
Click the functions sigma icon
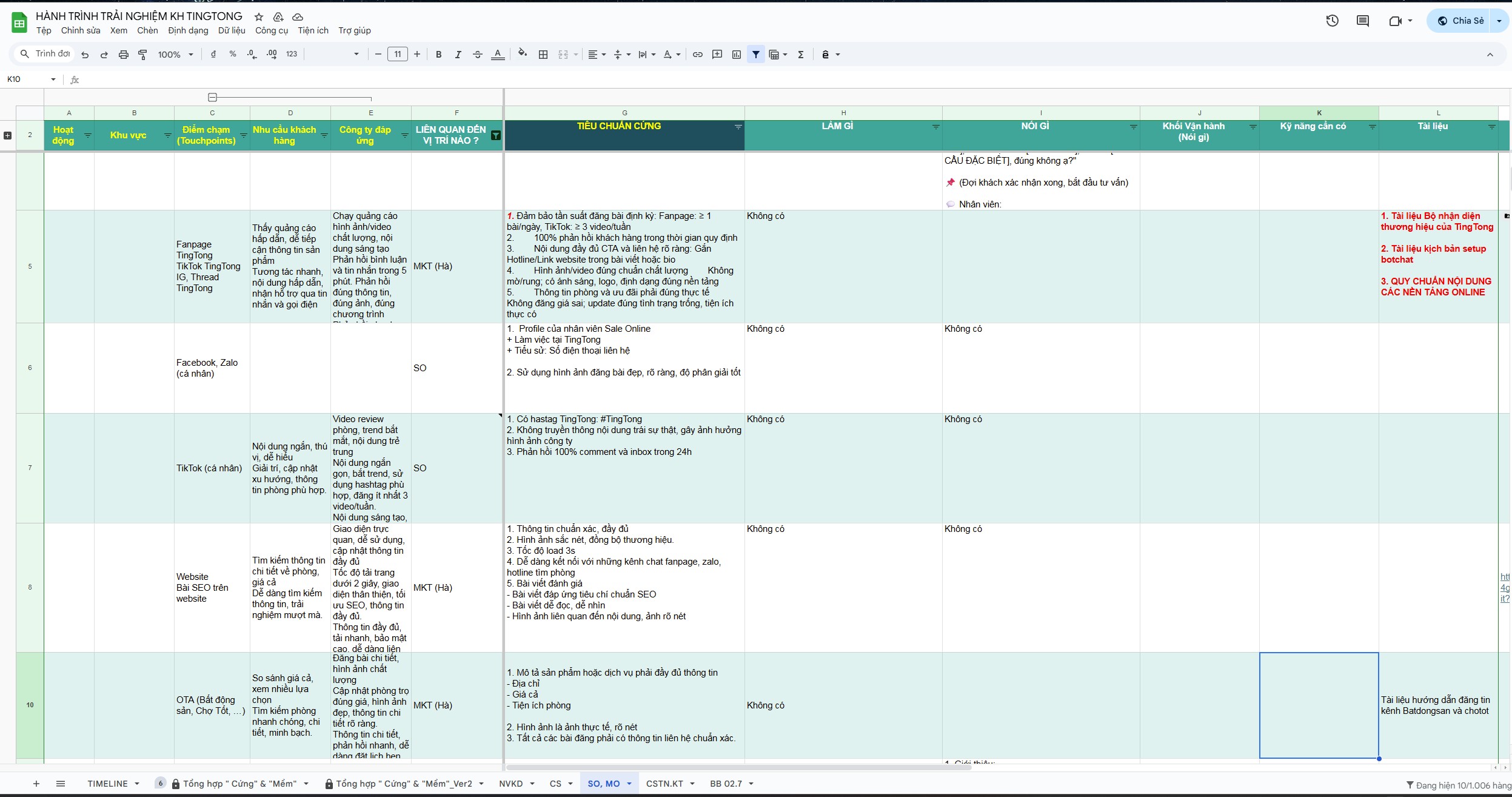[801, 55]
